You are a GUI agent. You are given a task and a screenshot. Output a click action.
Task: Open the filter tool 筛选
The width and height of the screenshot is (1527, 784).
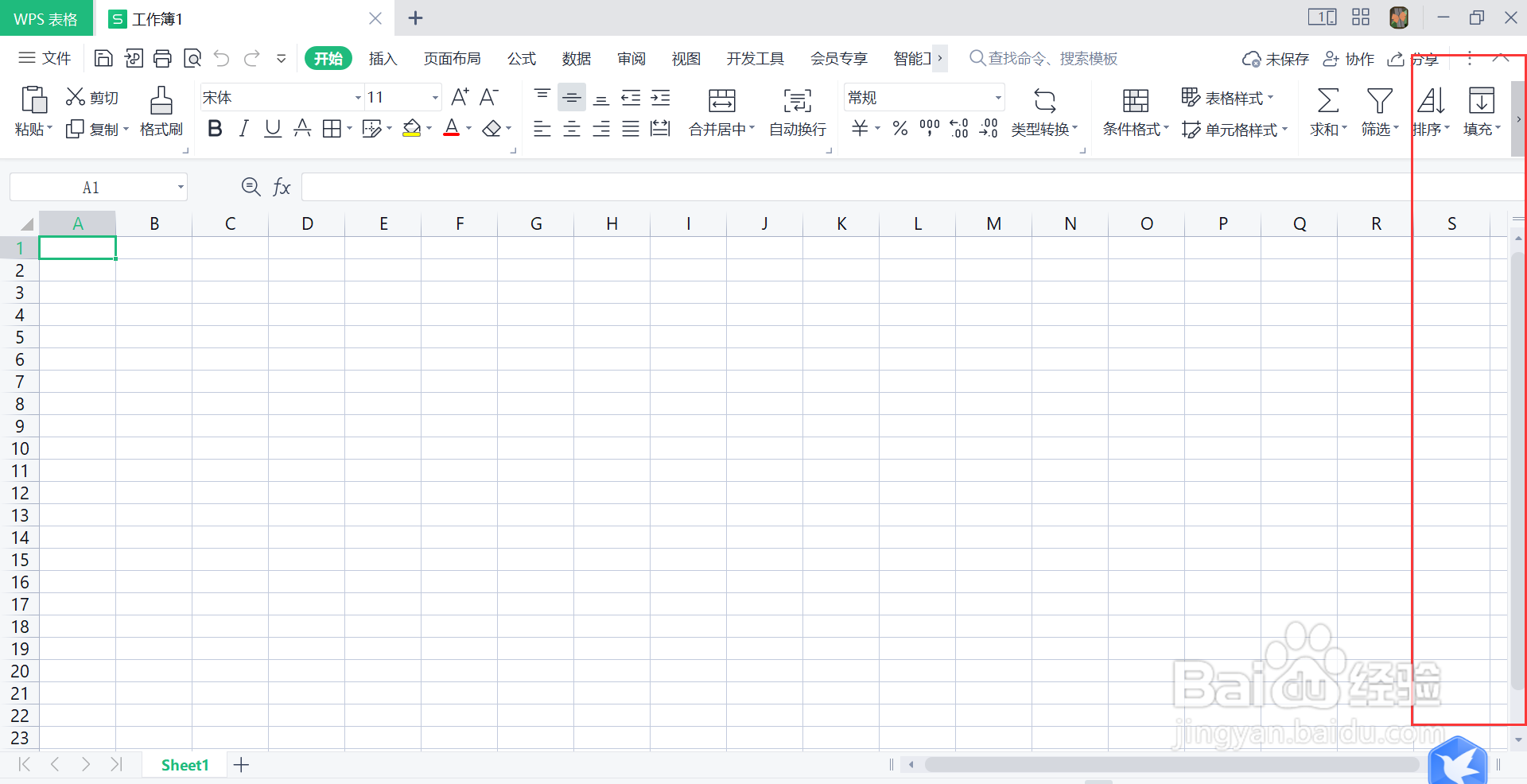pyautogui.click(x=1378, y=111)
